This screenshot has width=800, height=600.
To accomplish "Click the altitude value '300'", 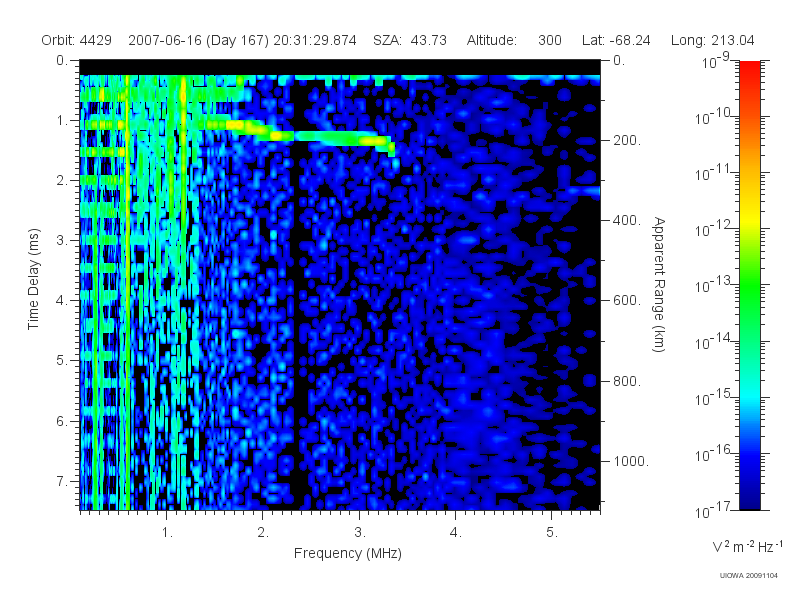I will coord(549,40).
